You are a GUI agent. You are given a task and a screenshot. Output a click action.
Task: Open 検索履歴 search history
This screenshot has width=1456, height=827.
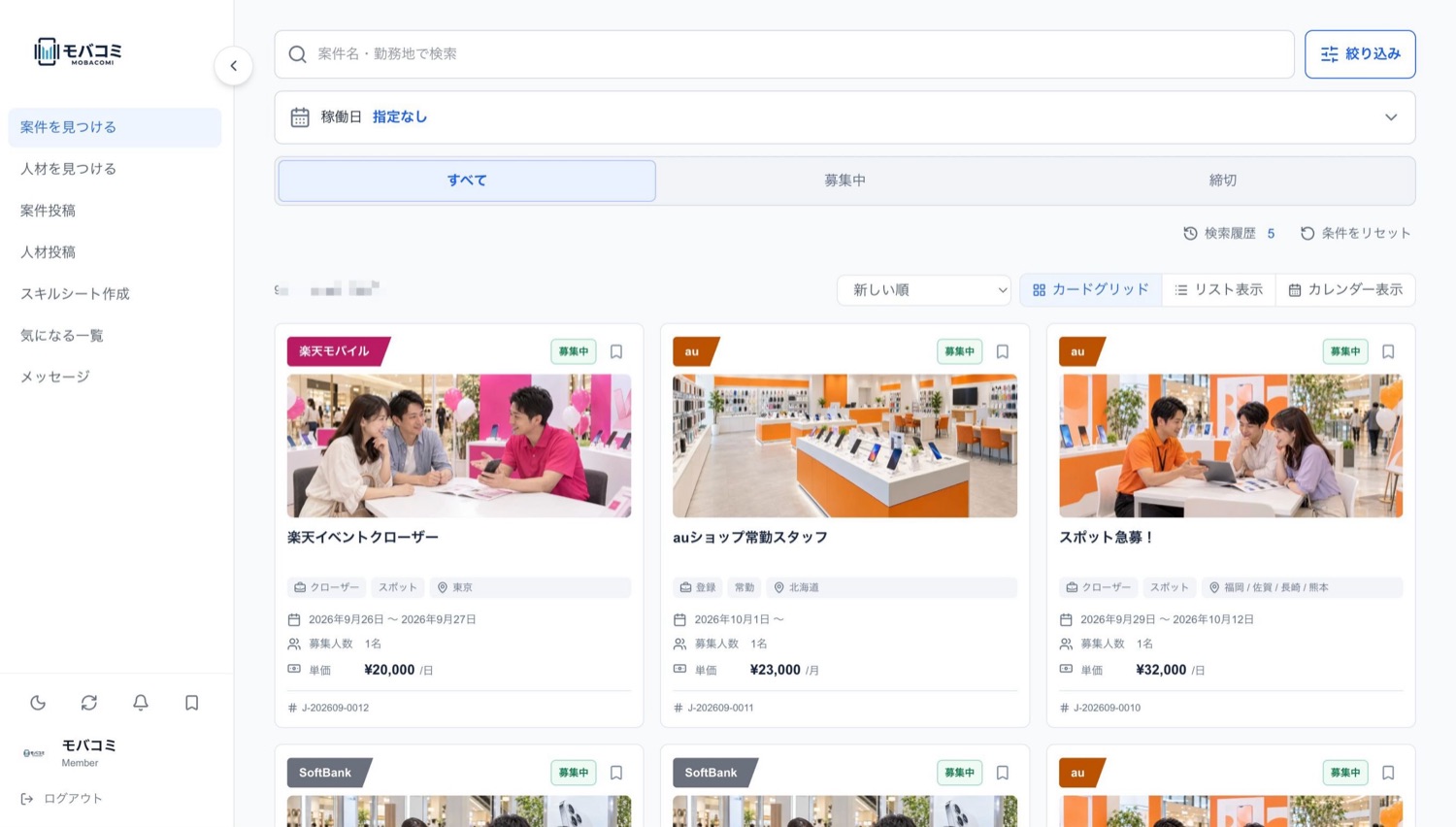point(1230,233)
